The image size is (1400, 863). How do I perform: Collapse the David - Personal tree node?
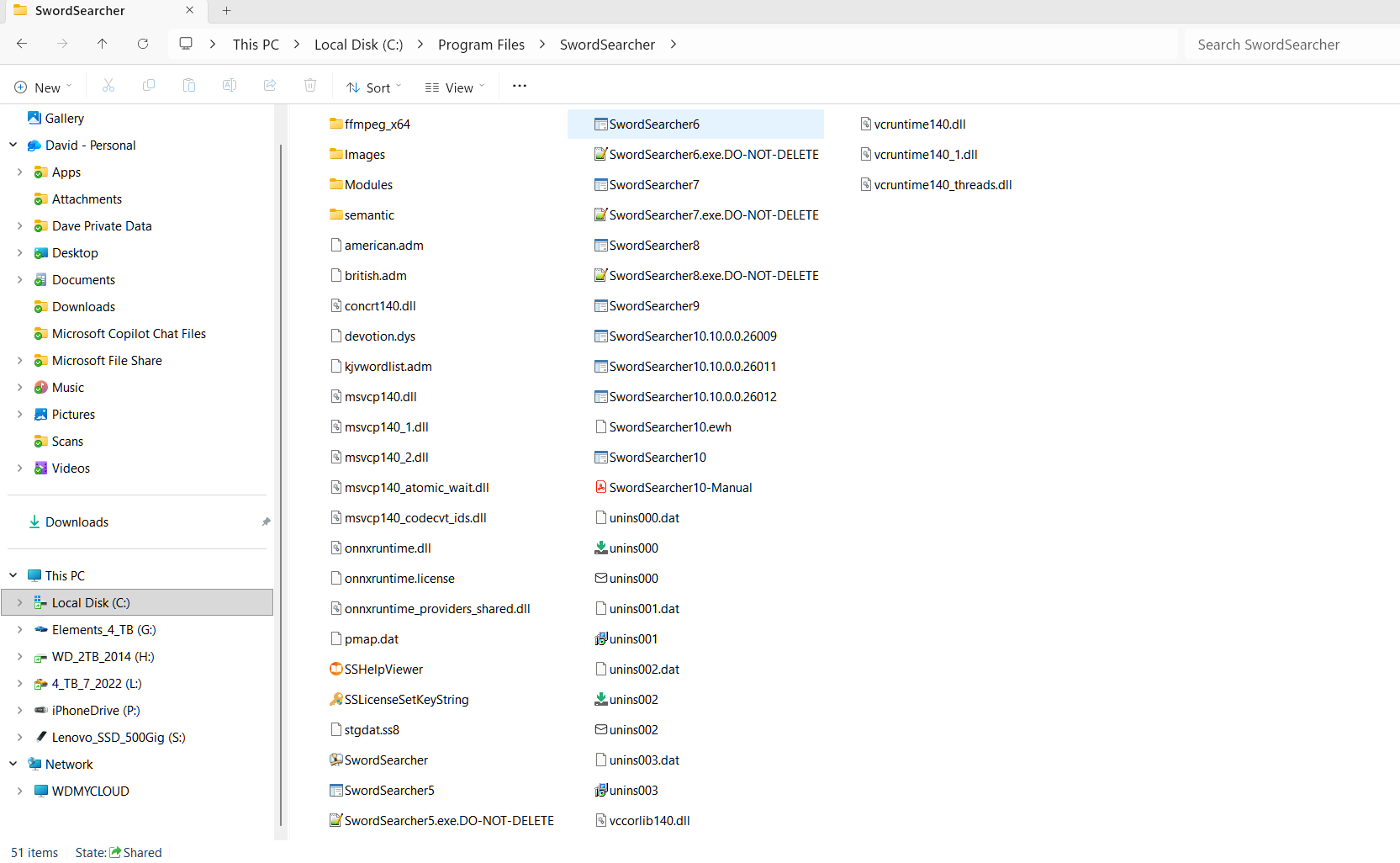[13, 145]
